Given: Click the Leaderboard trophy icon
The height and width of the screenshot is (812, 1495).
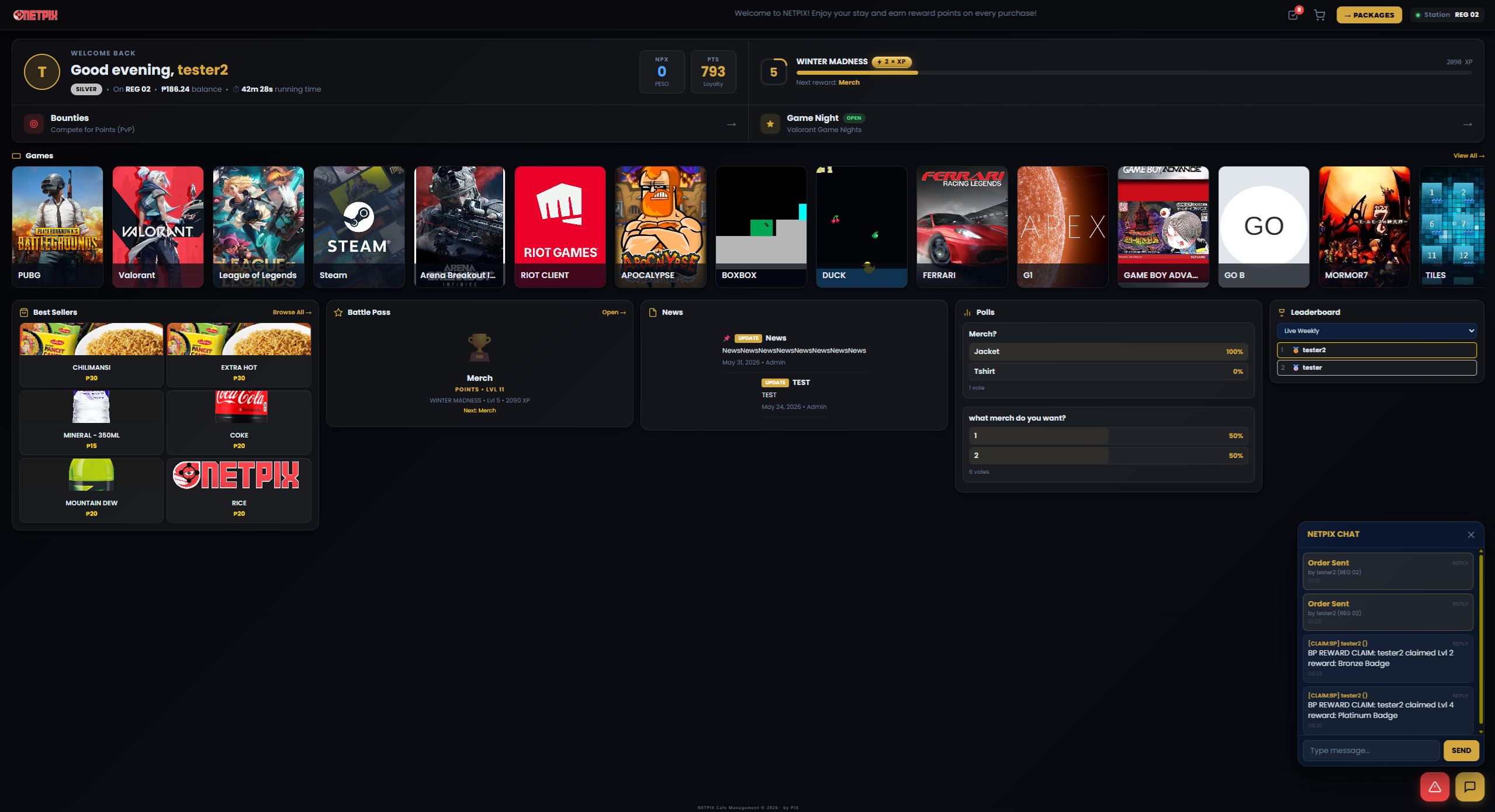Looking at the screenshot, I should [1282, 313].
